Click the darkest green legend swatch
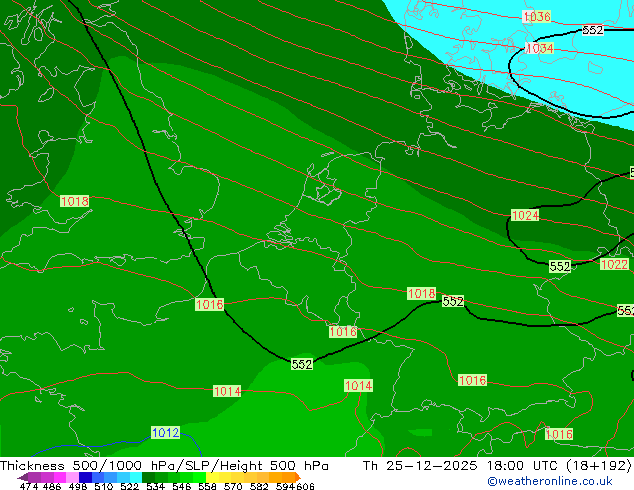634x490 pixels. 148,477
